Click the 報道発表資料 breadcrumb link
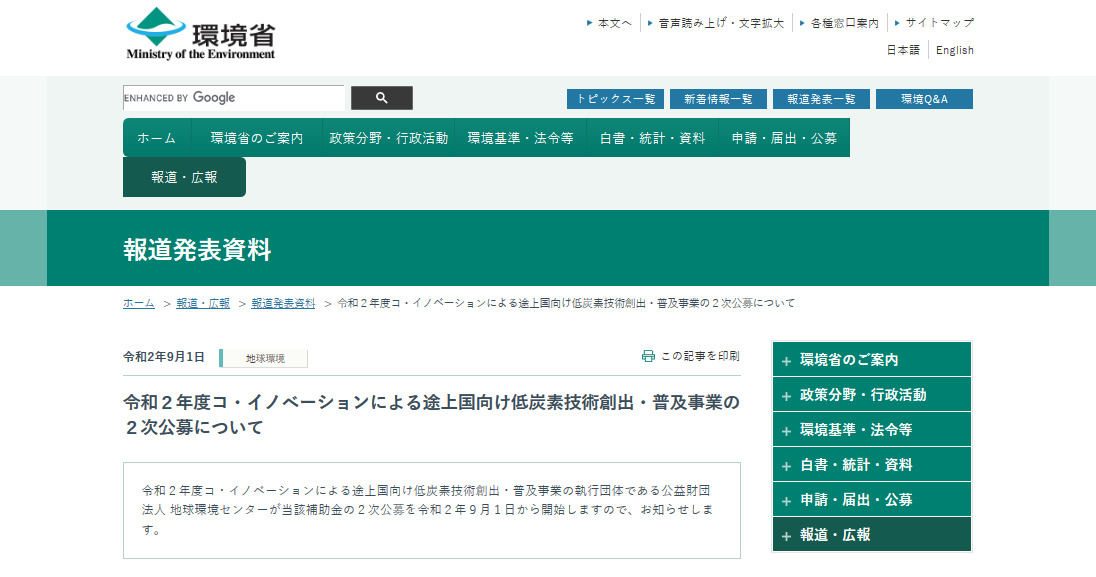 pyautogui.click(x=283, y=303)
